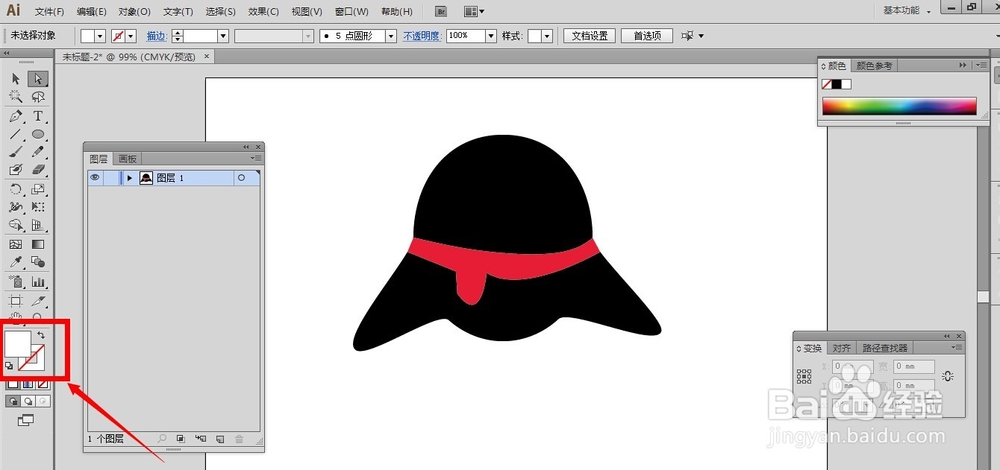Select the Free Transform tool
This screenshot has height=470, width=1000.
point(38,207)
